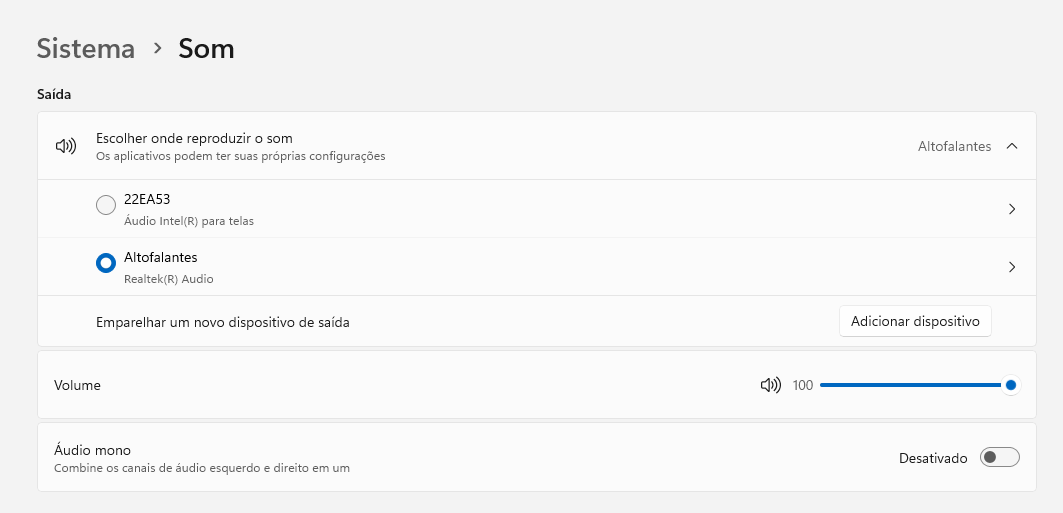This screenshot has width=1063, height=513.
Task: Open Altofalantes device details chevron
Action: pyautogui.click(x=1011, y=267)
